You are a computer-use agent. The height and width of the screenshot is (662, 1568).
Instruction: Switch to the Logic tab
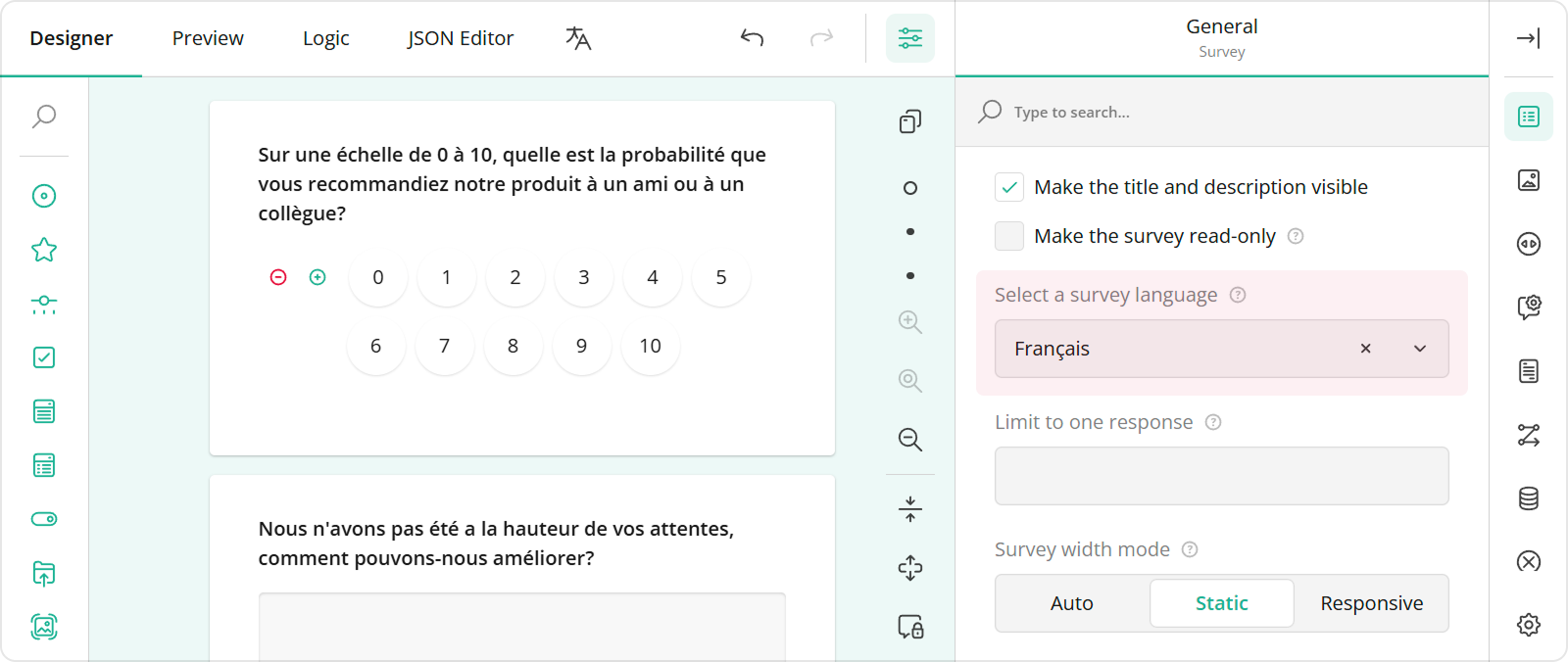[325, 38]
